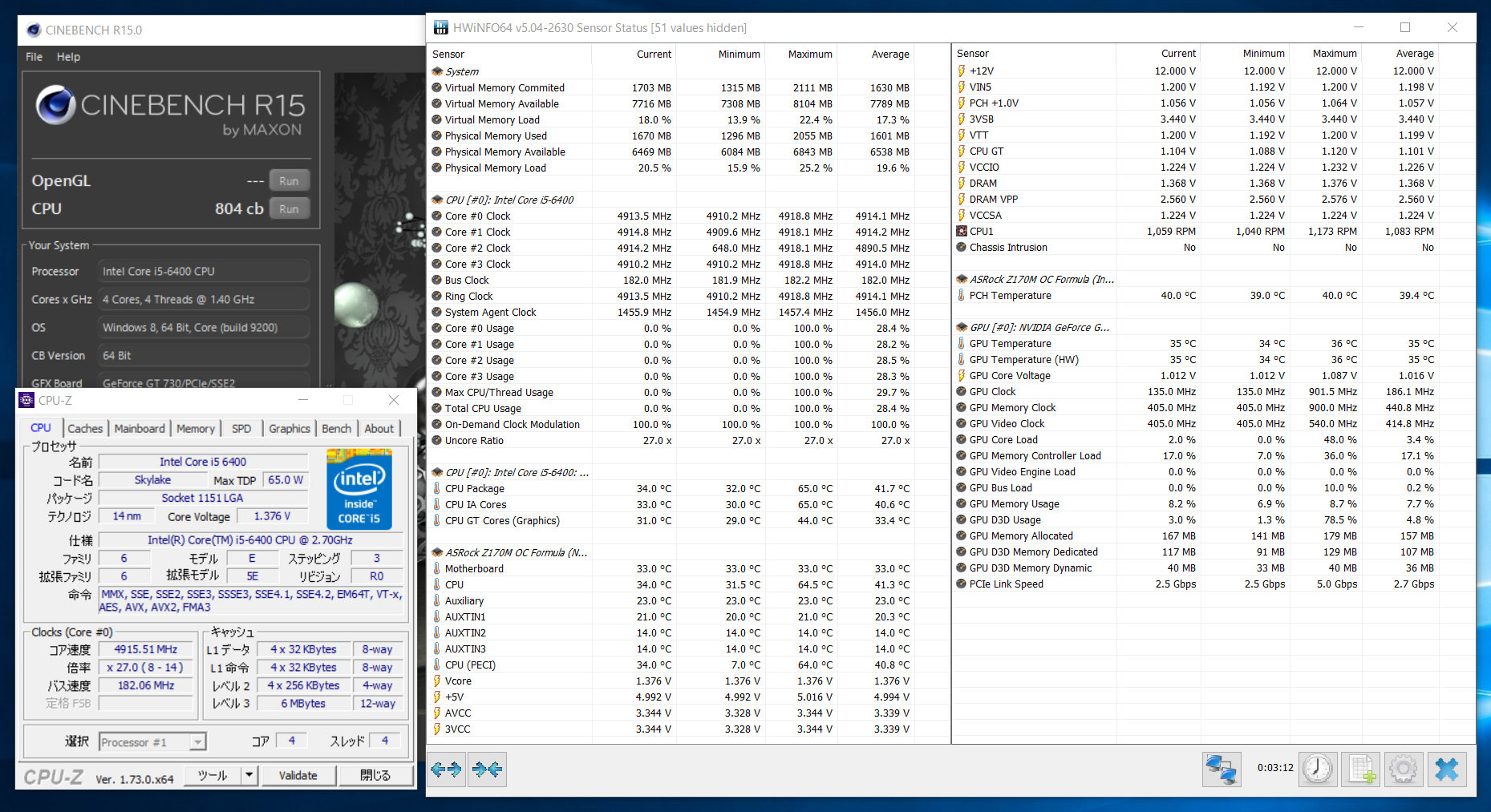The height and width of the screenshot is (812, 1491).
Task: Click the Processor field in Cinebench
Action: (204, 272)
